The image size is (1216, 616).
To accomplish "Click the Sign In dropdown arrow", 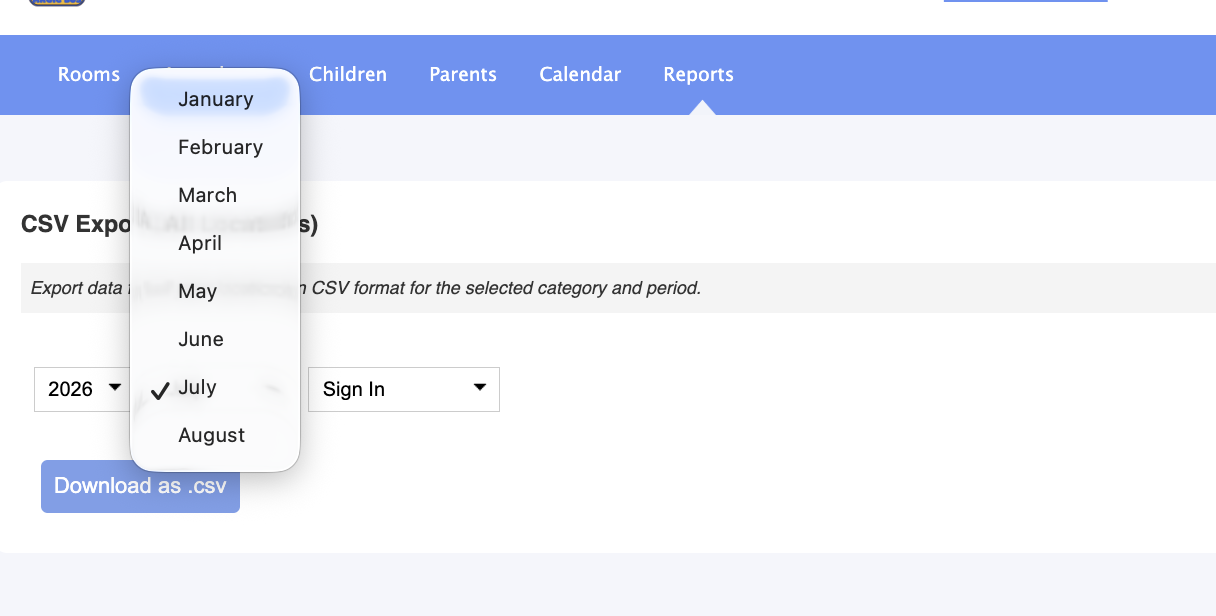I will pos(480,387).
